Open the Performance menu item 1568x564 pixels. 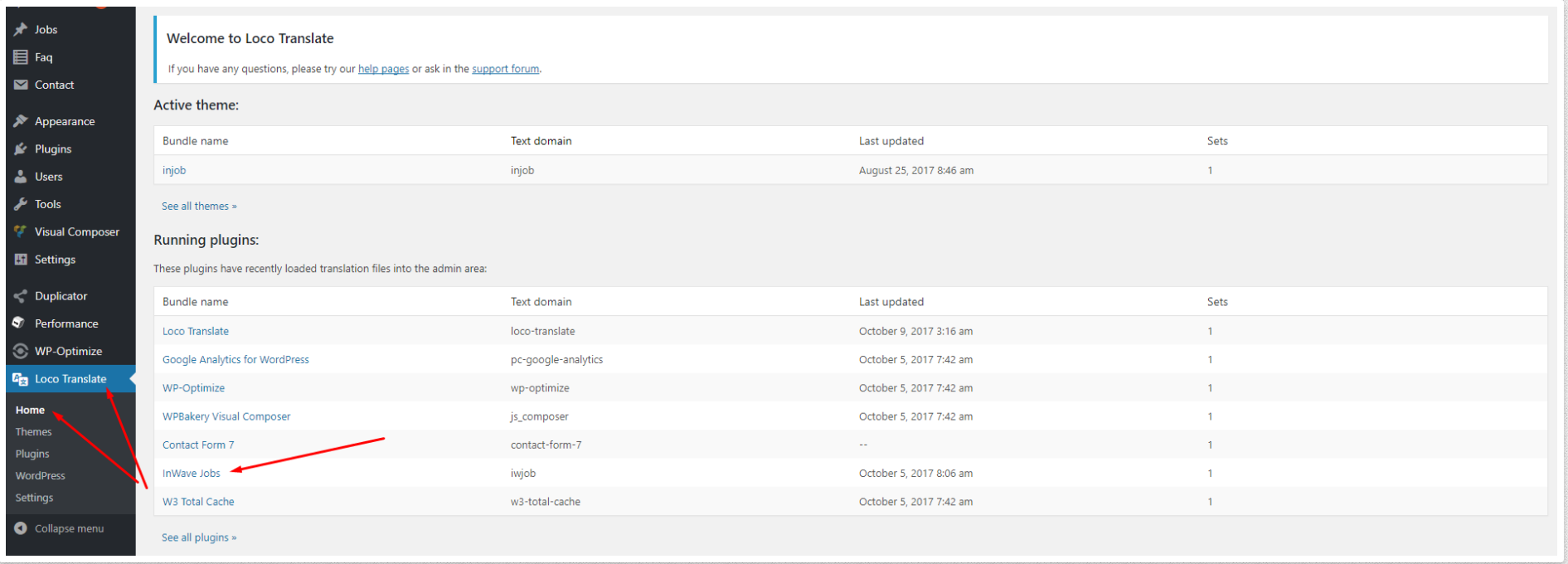click(66, 323)
